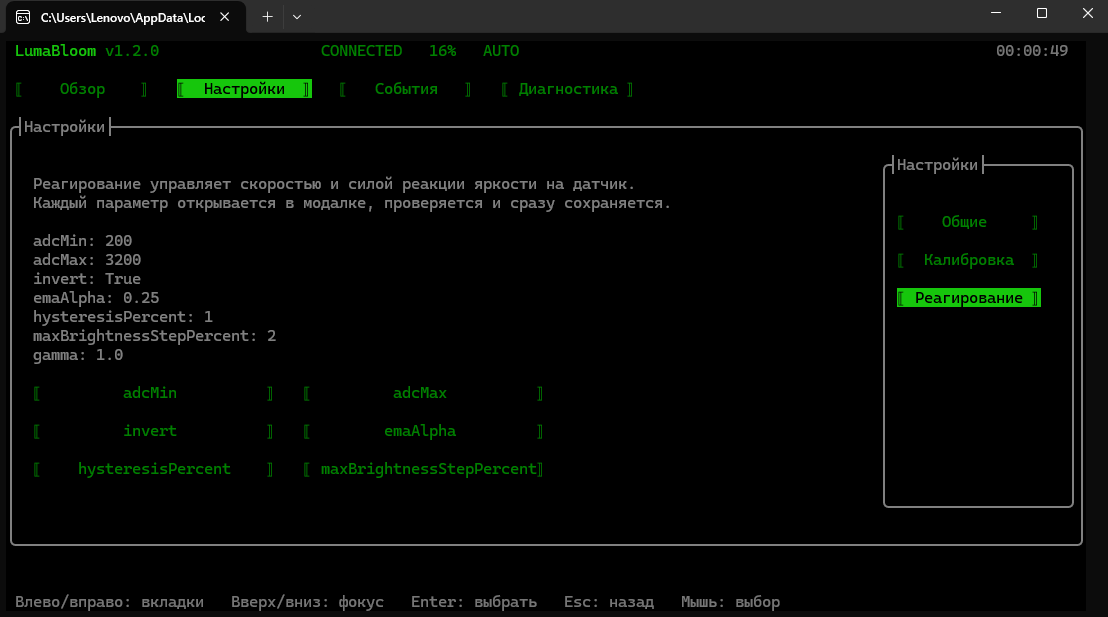This screenshot has height=617, width=1108.
Task: Open the hysteresisPercent parameter editor
Action: pyautogui.click(x=153, y=469)
